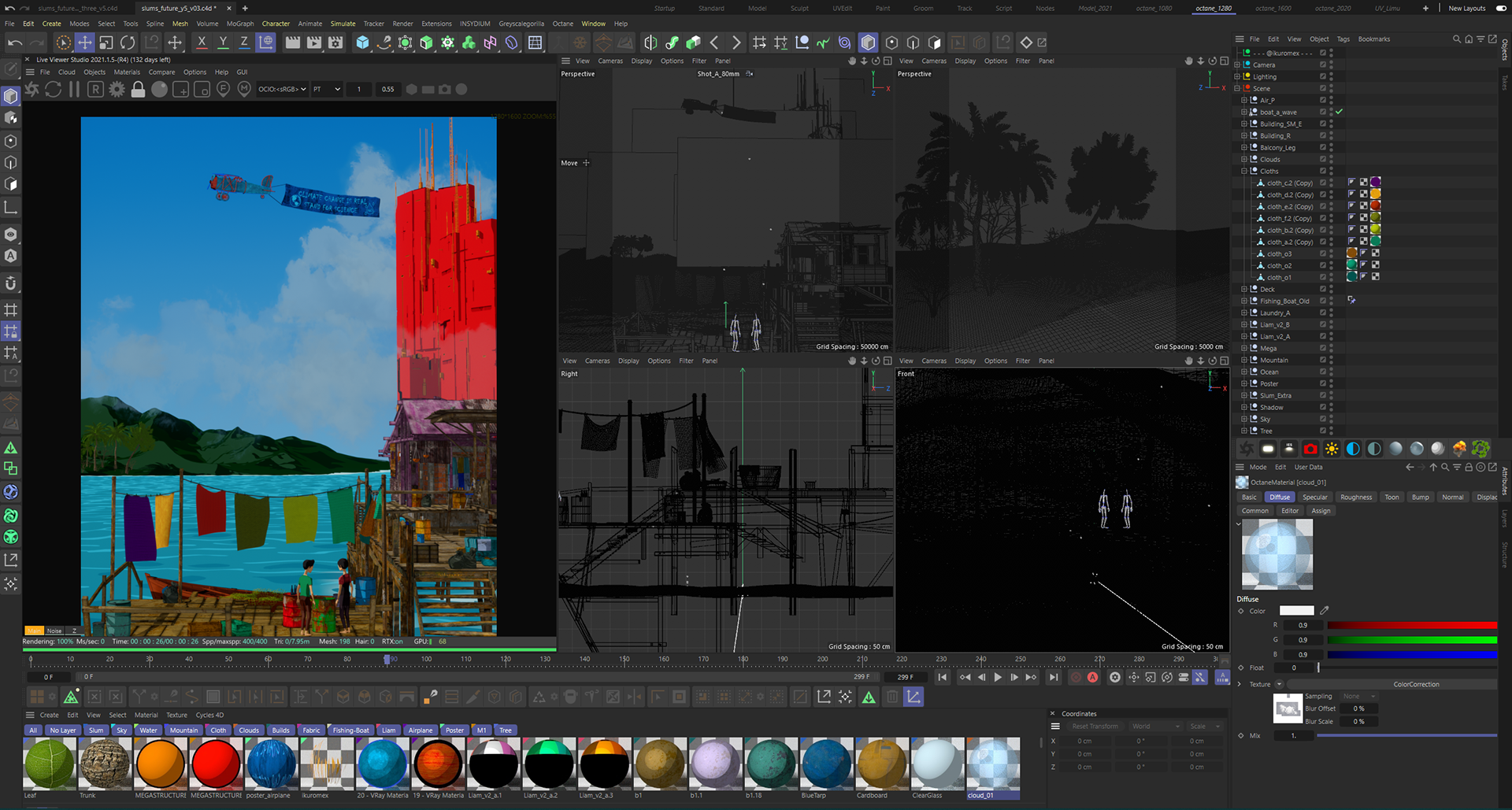Select the Water material filter tab

148,730
